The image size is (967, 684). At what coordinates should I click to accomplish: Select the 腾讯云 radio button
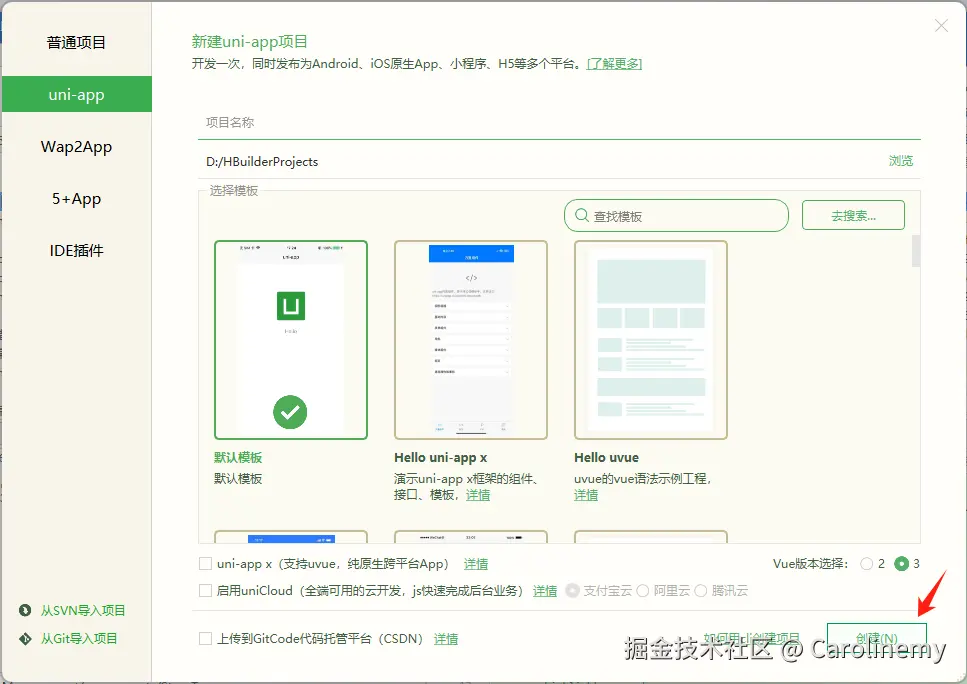click(701, 590)
